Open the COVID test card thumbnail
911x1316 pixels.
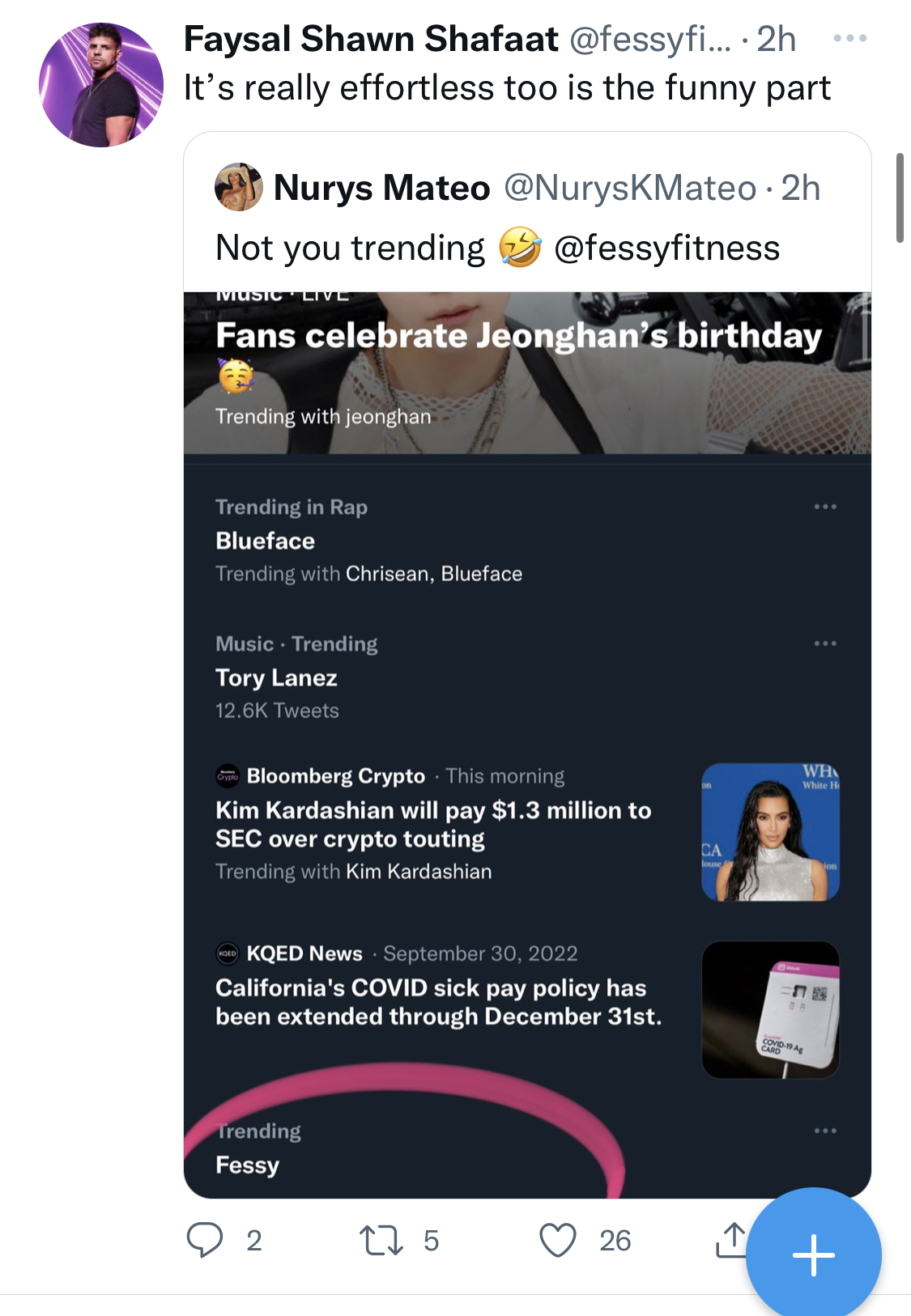point(770,1009)
